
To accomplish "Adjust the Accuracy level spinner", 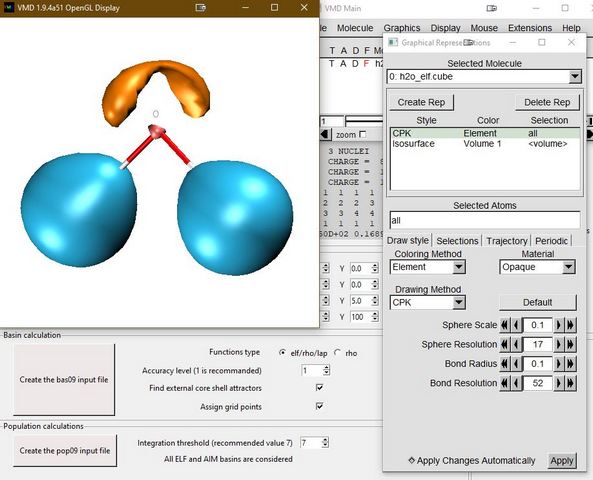I will click(x=326, y=370).
